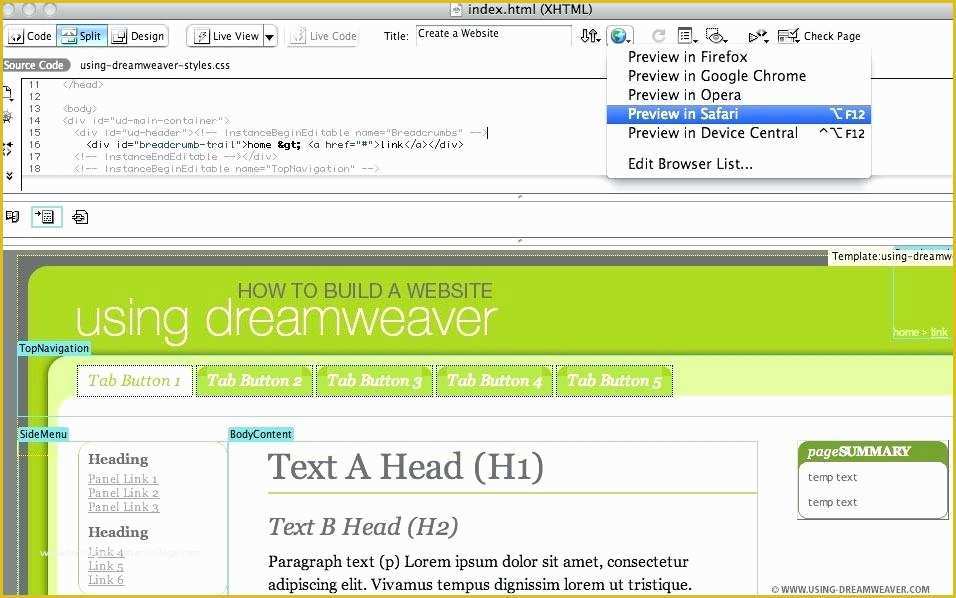Choose Preview in Device Central
The height and width of the screenshot is (598, 956).
coord(738,133)
